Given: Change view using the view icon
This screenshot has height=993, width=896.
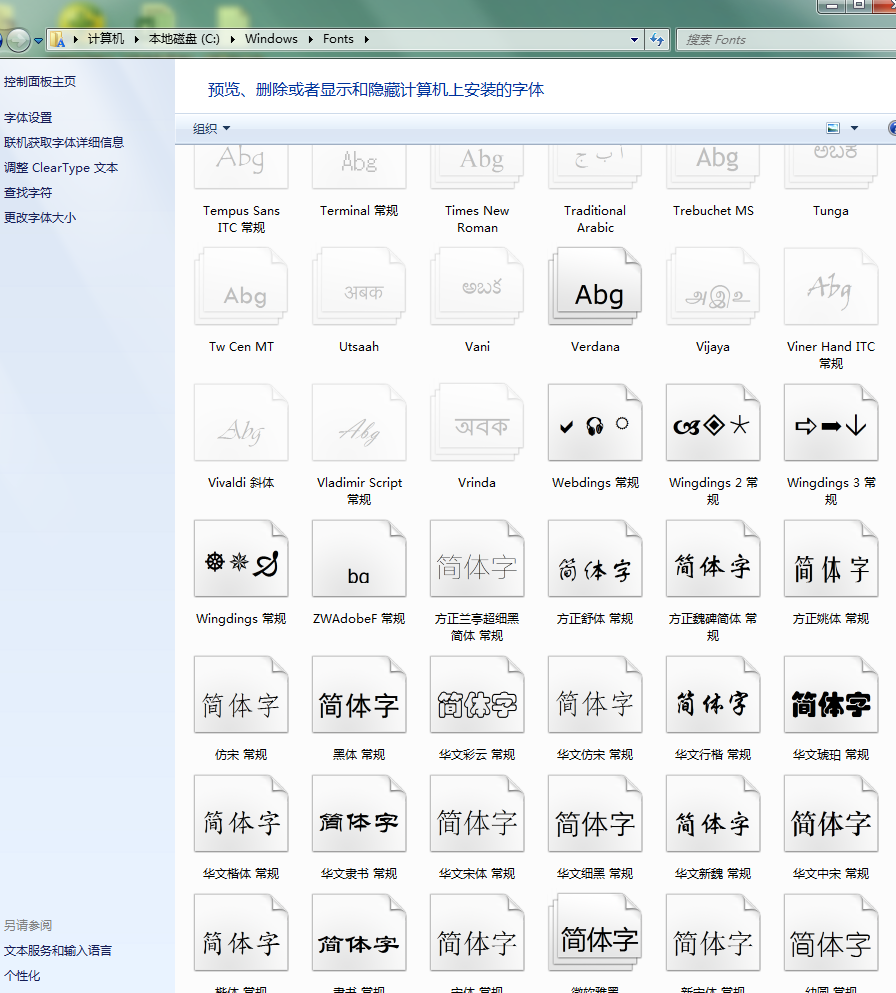Looking at the screenshot, I should click(x=833, y=129).
